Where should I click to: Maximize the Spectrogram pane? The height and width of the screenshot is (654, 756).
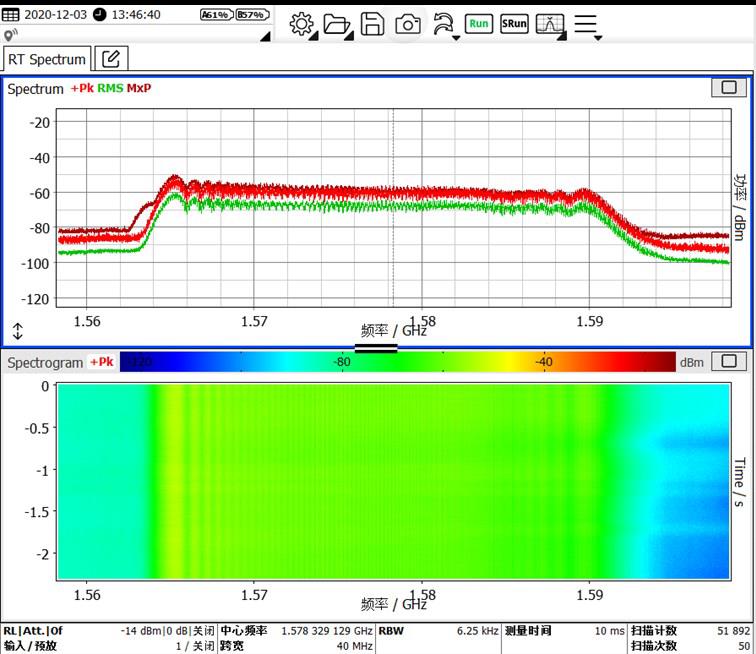pyautogui.click(x=727, y=361)
